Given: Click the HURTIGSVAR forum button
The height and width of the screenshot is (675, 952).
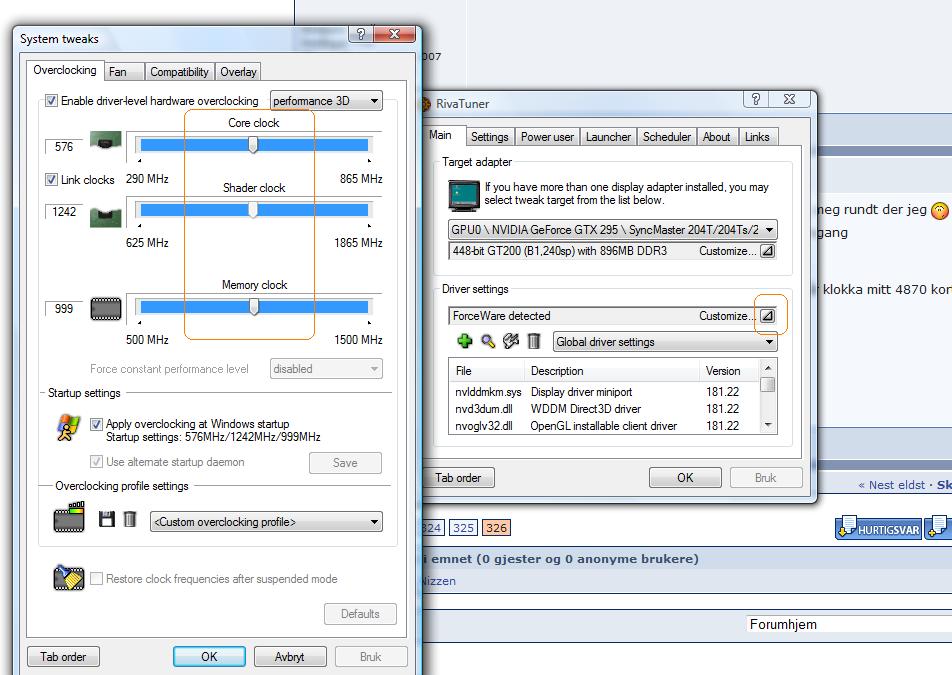Looking at the screenshot, I should 879,528.
